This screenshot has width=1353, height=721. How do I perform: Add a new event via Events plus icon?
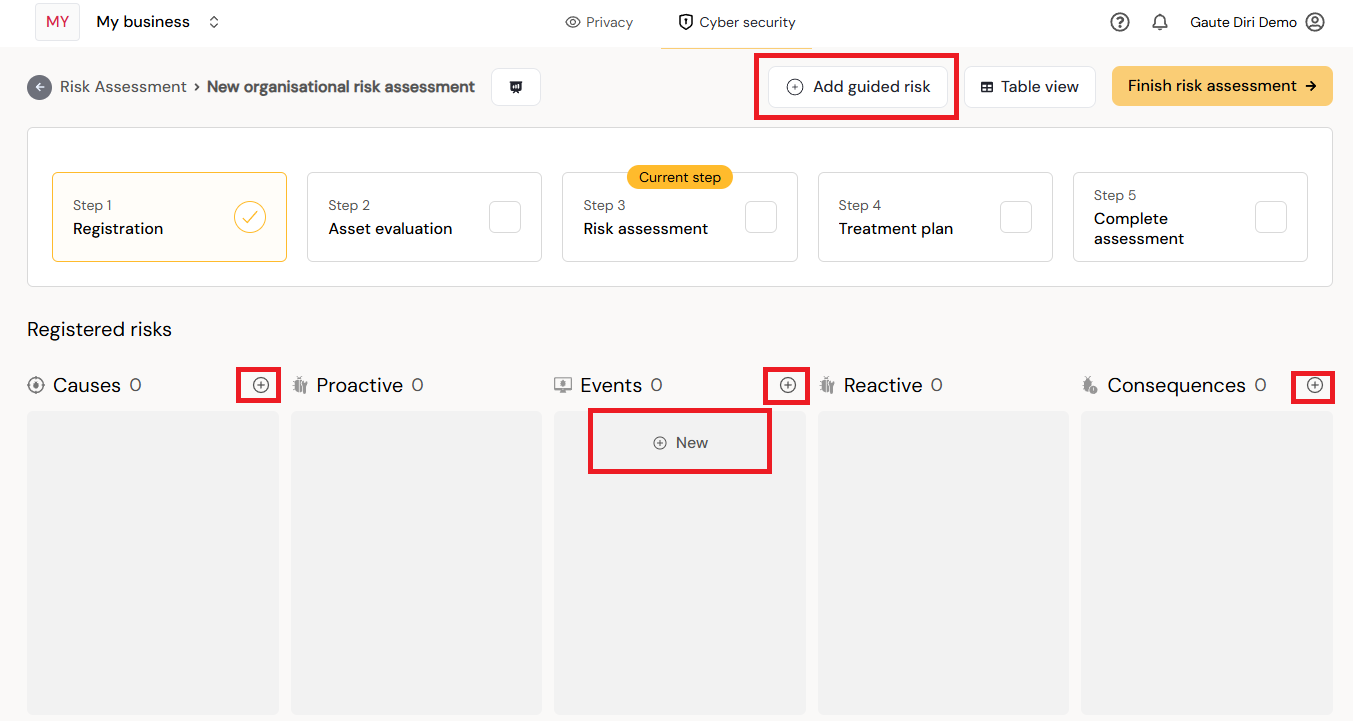(788, 385)
